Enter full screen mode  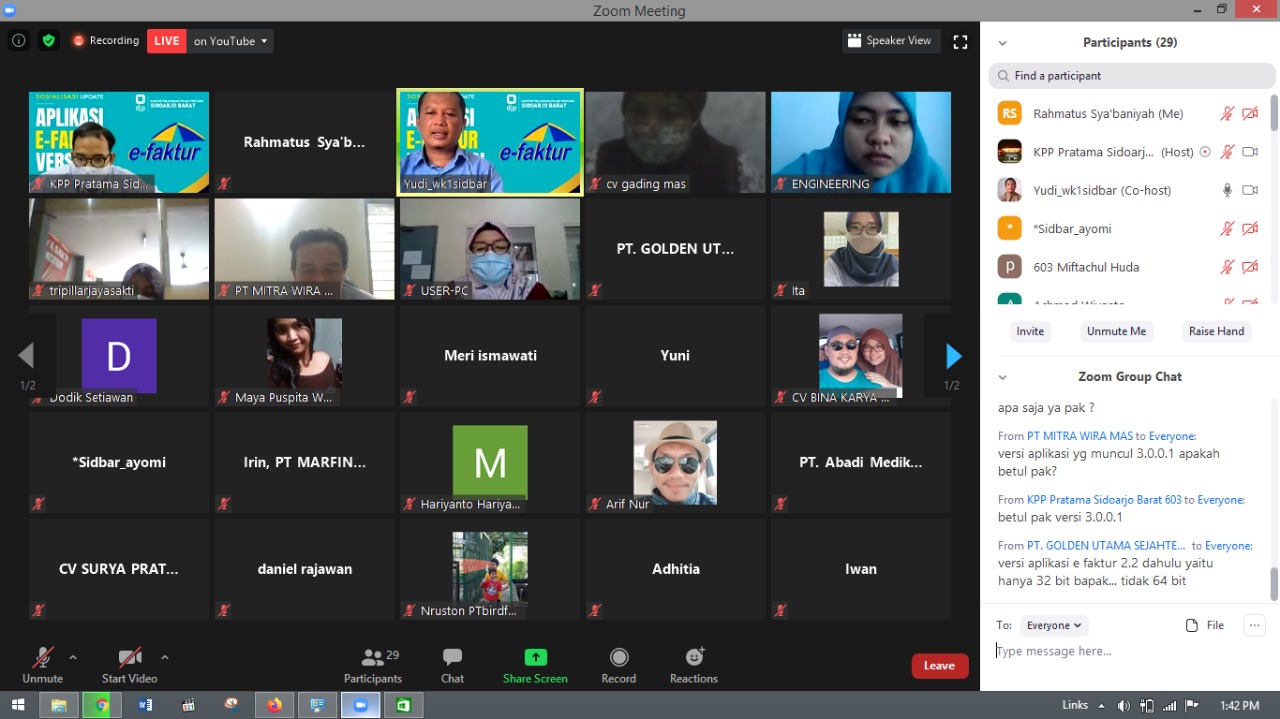960,41
